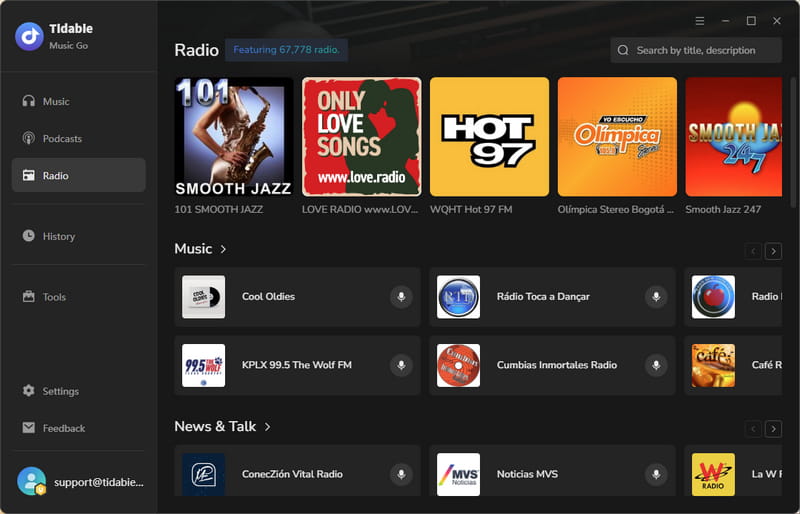This screenshot has height=514, width=800.
Task: Click the search by title input field
Action: [x=696, y=50]
